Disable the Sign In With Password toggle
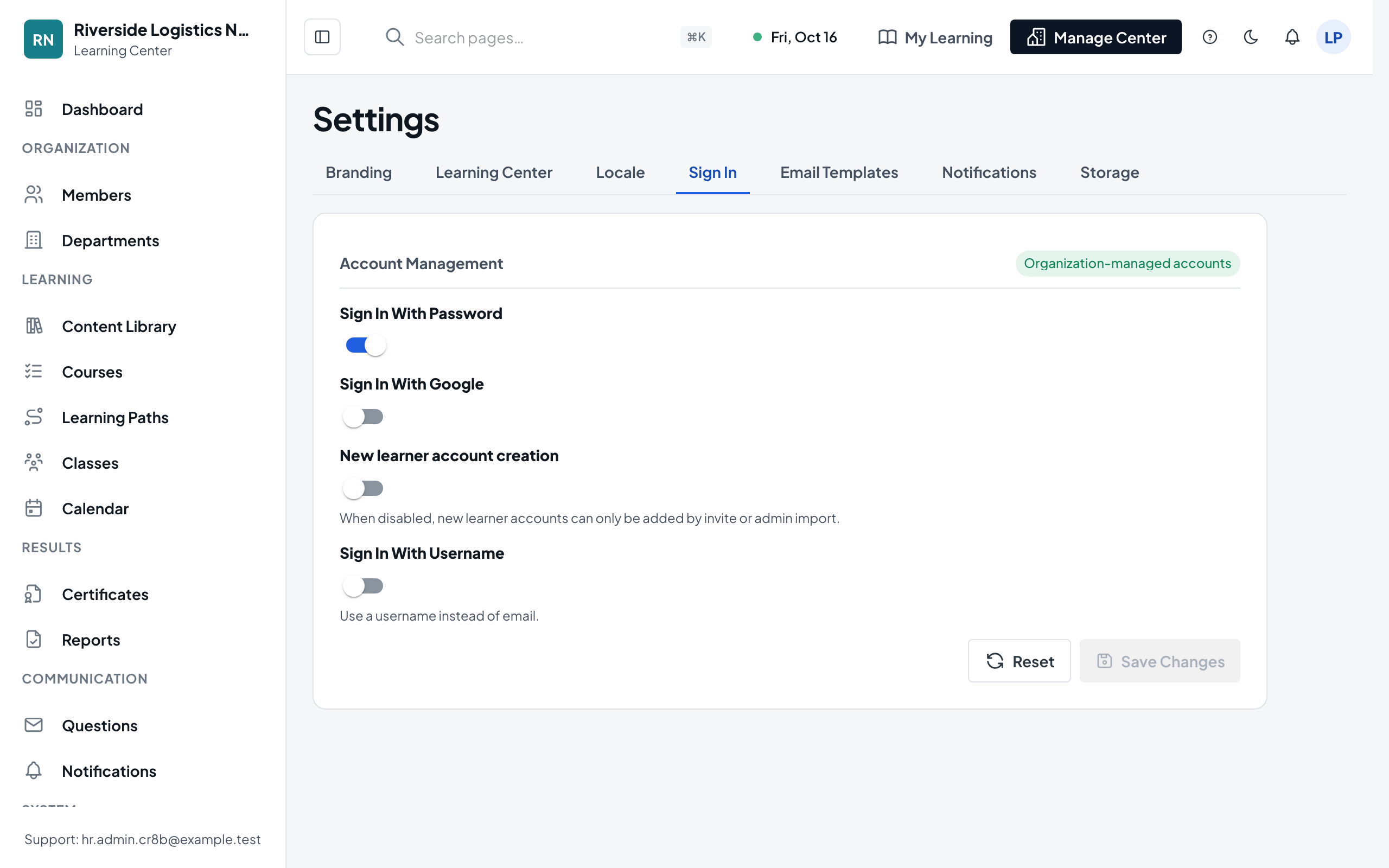 click(366, 345)
